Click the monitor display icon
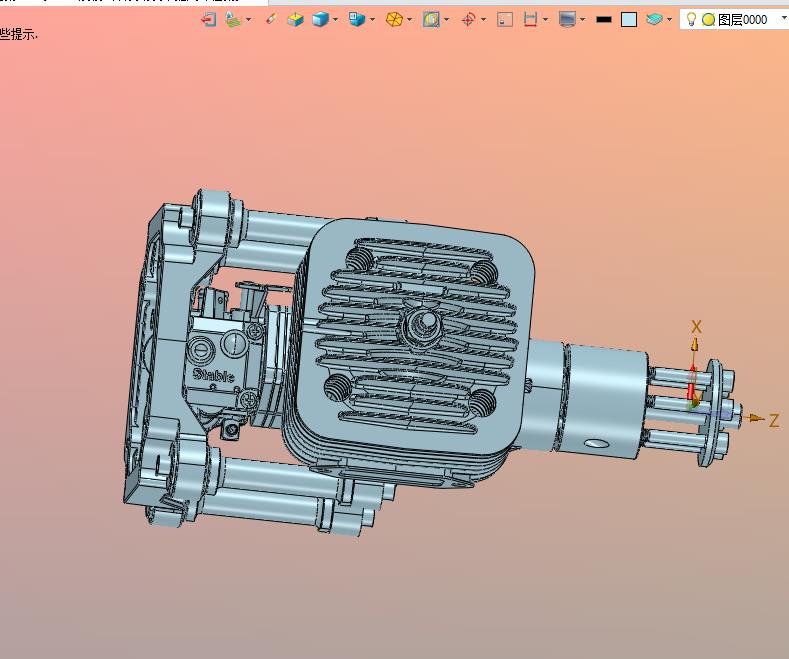The width and height of the screenshot is (789, 659). tap(567, 20)
